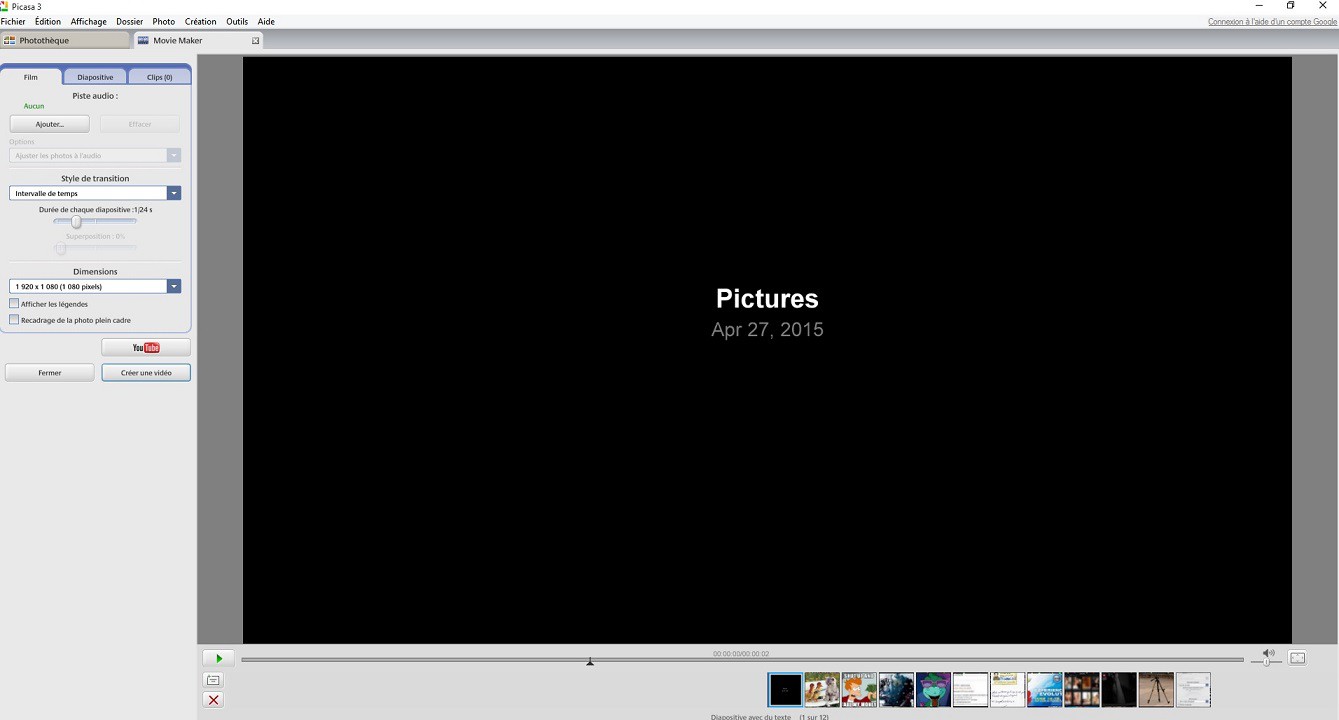The height and width of the screenshot is (720, 1339).
Task: Select the camera tripod thumbnail
Action: pos(1156,690)
